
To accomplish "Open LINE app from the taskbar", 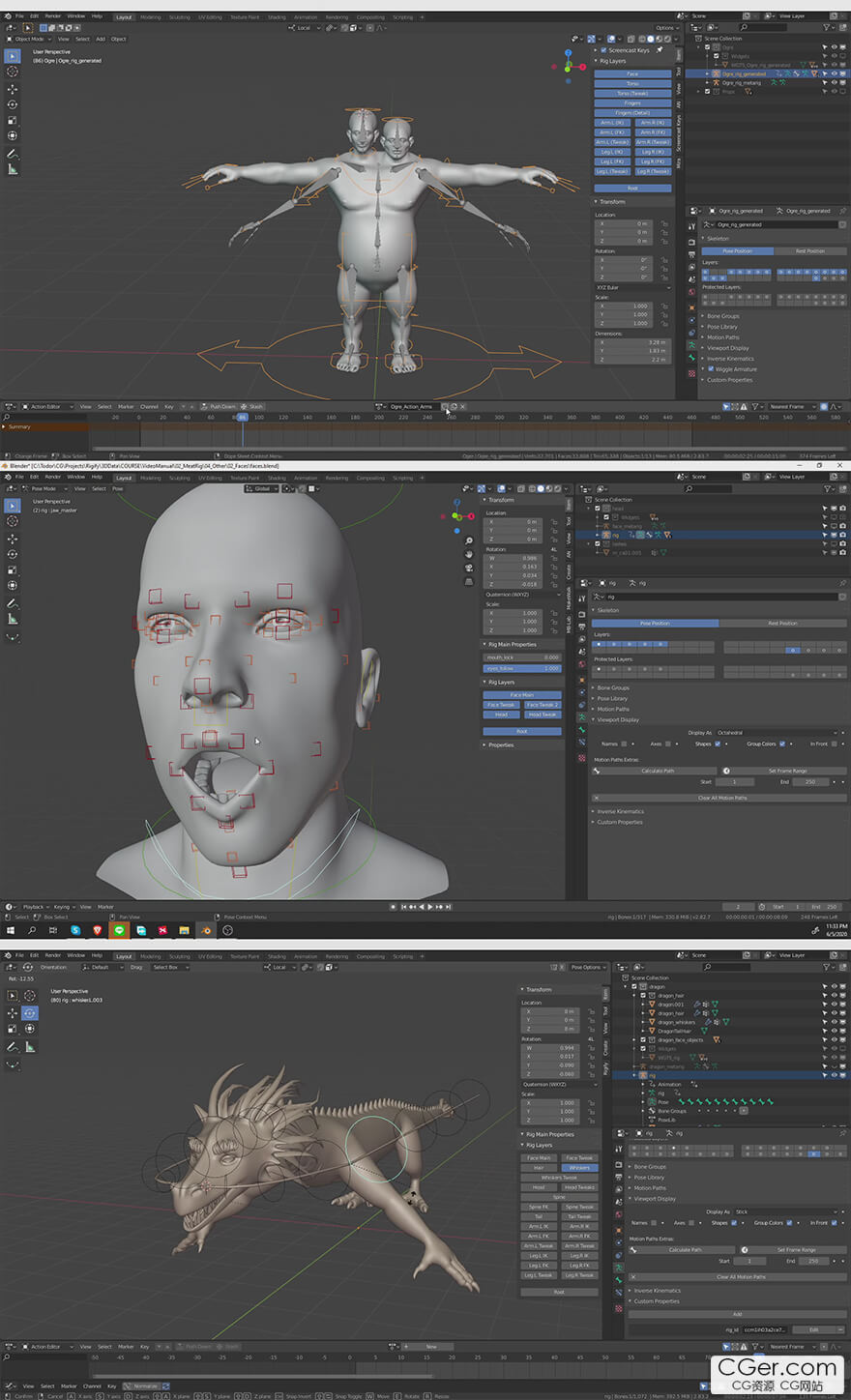I will coord(119,930).
